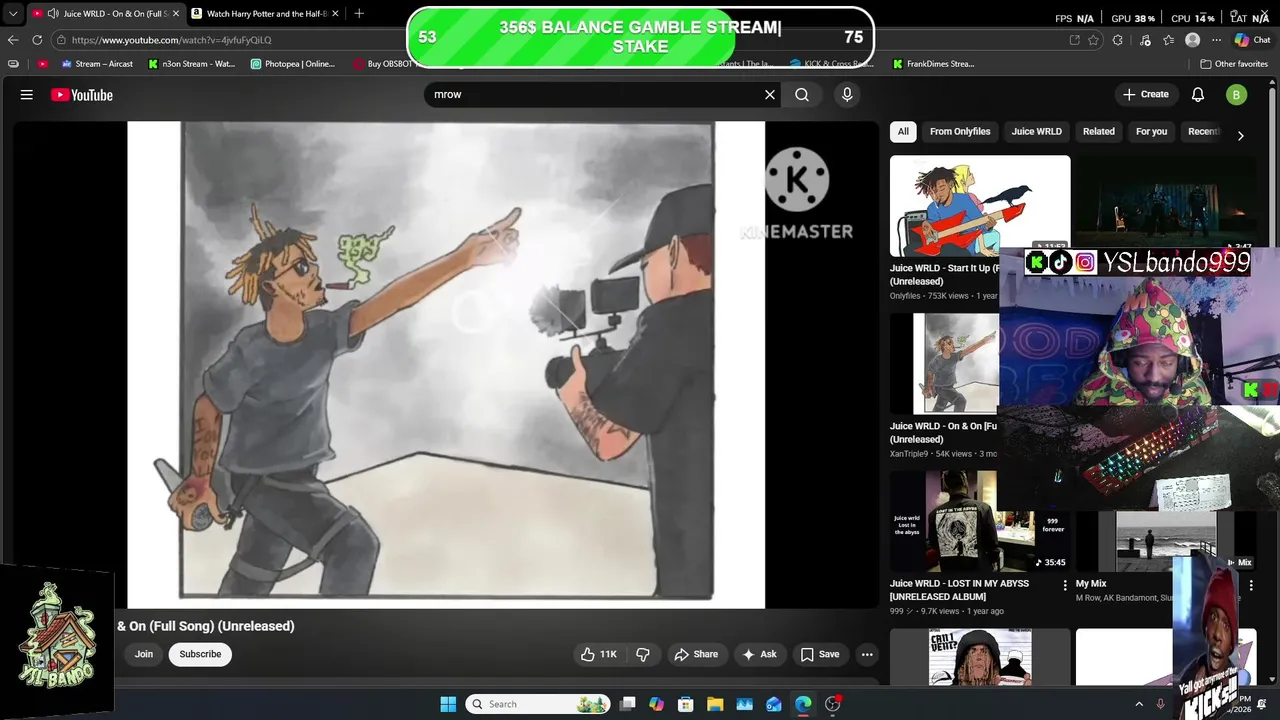Show more filter chips with right arrow
This screenshot has width=1280, height=720.
click(1240, 135)
